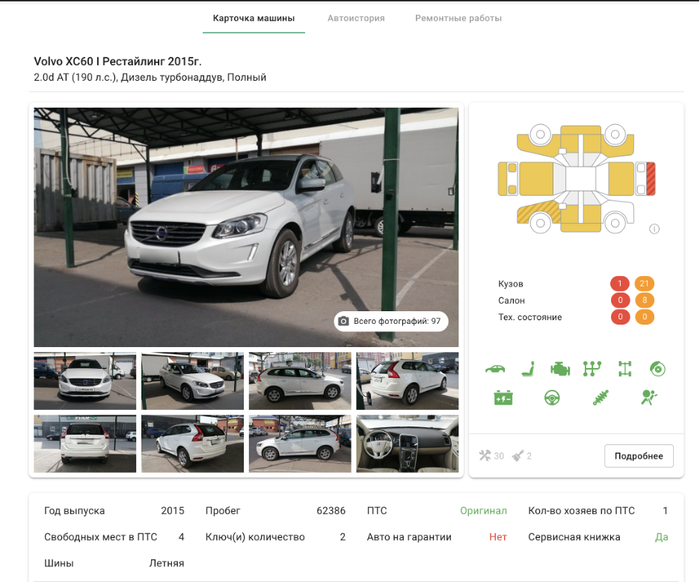
Task: Click the Подробнее button
Action: (638, 456)
